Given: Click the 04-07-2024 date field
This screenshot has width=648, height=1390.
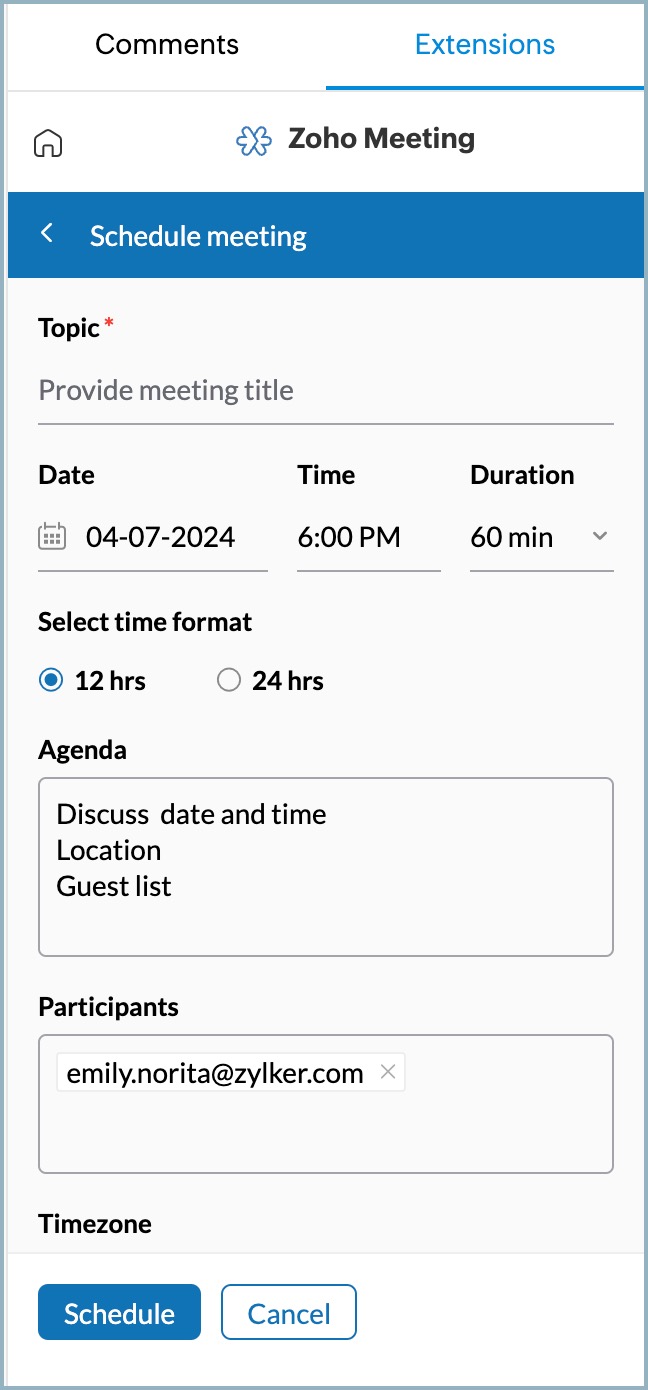Looking at the screenshot, I should (160, 538).
